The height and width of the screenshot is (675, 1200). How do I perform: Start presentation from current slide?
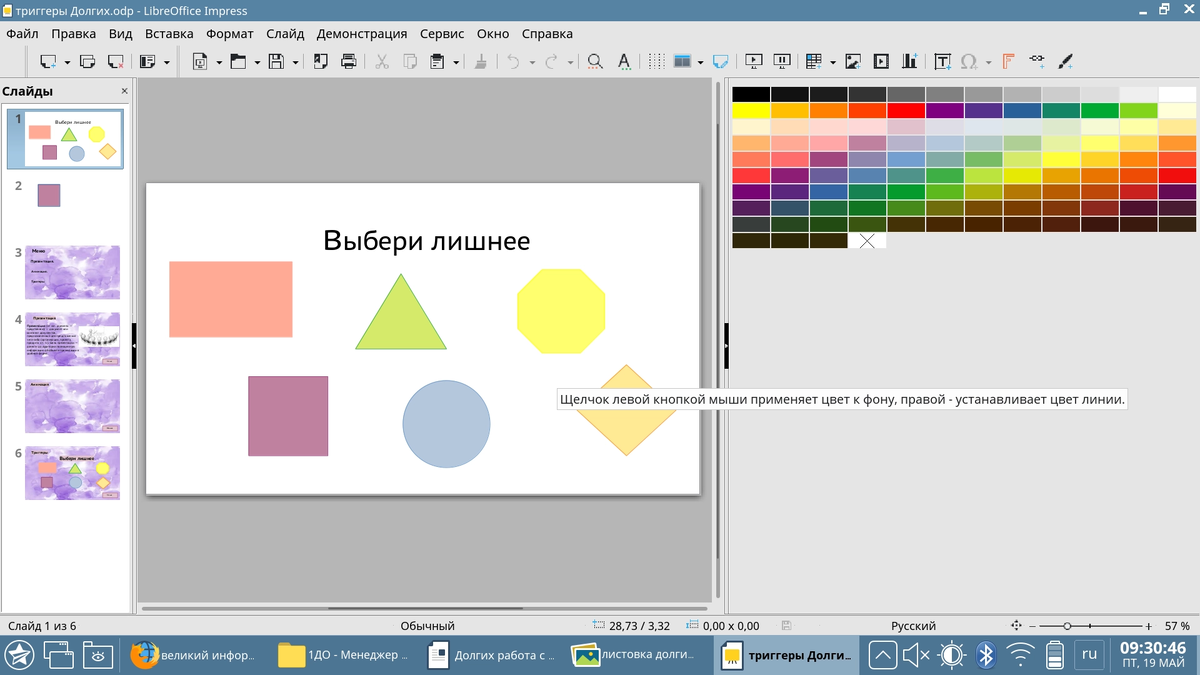click(x=783, y=61)
